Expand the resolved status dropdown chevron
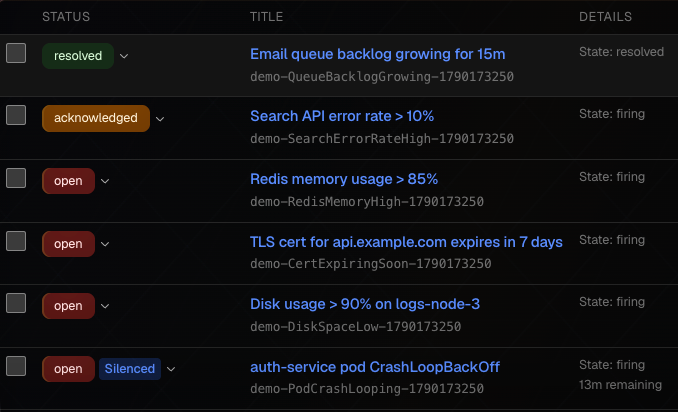This screenshot has height=412, width=678. coord(124,56)
